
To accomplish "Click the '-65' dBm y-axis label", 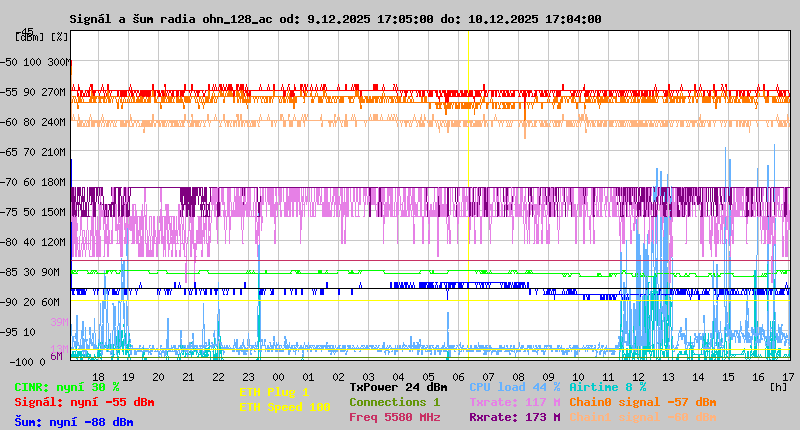I will (9, 153).
